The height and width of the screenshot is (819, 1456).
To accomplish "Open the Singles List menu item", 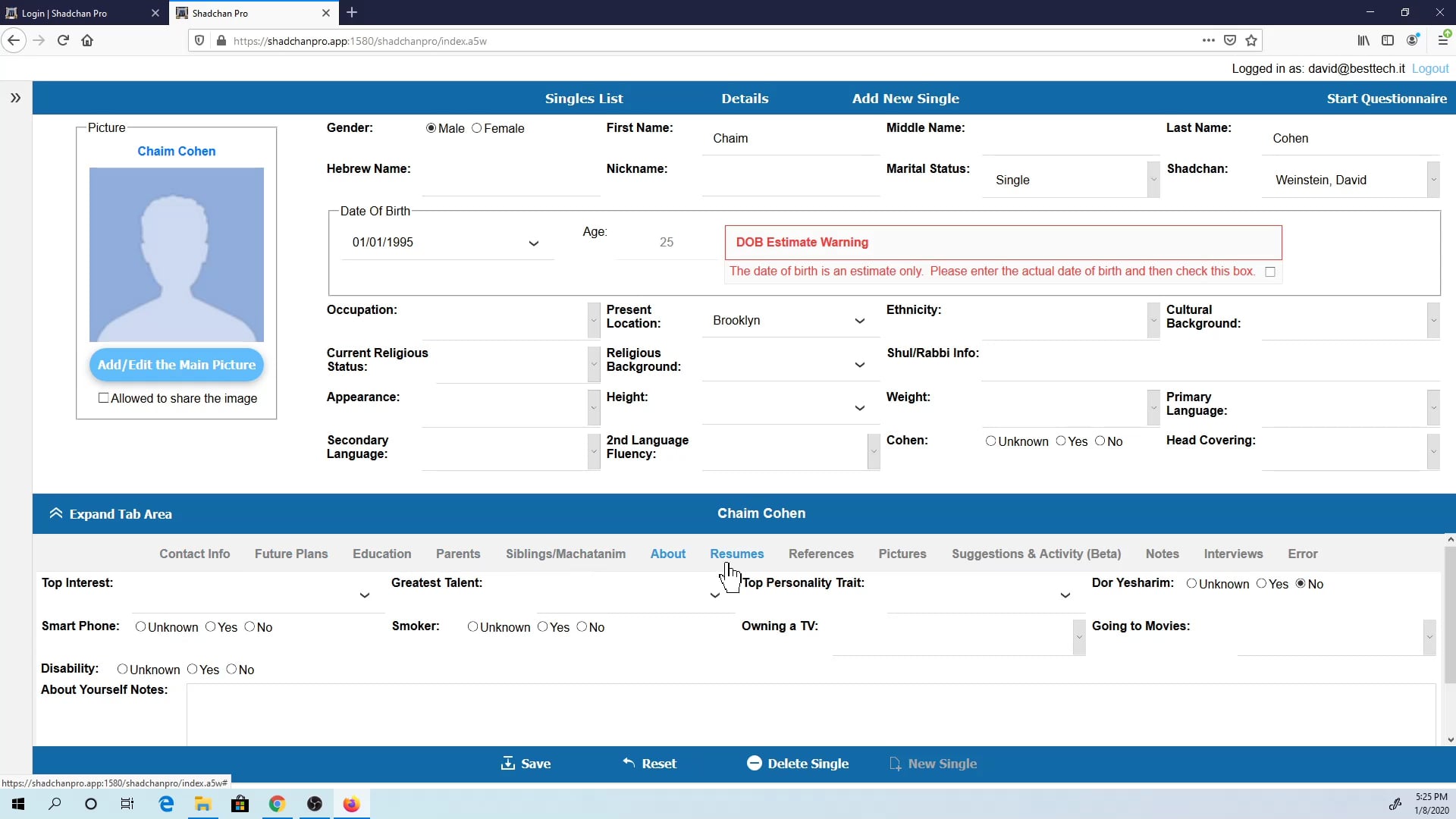I will [x=583, y=98].
